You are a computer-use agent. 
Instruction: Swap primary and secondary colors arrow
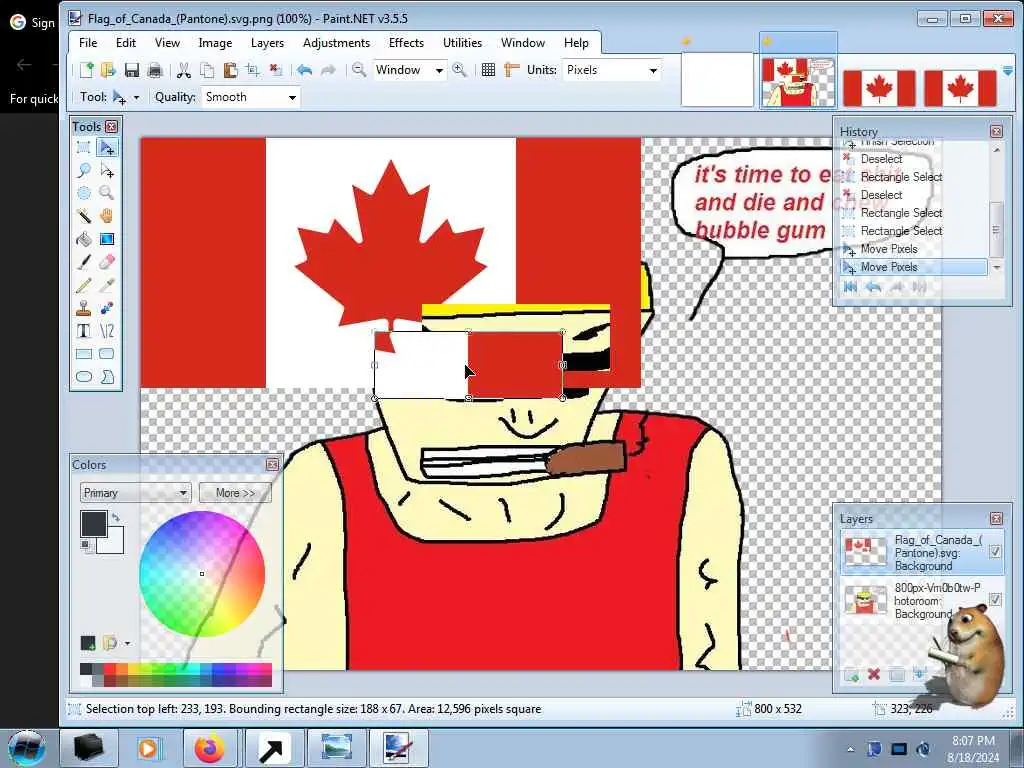pyautogui.click(x=116, y=517)
